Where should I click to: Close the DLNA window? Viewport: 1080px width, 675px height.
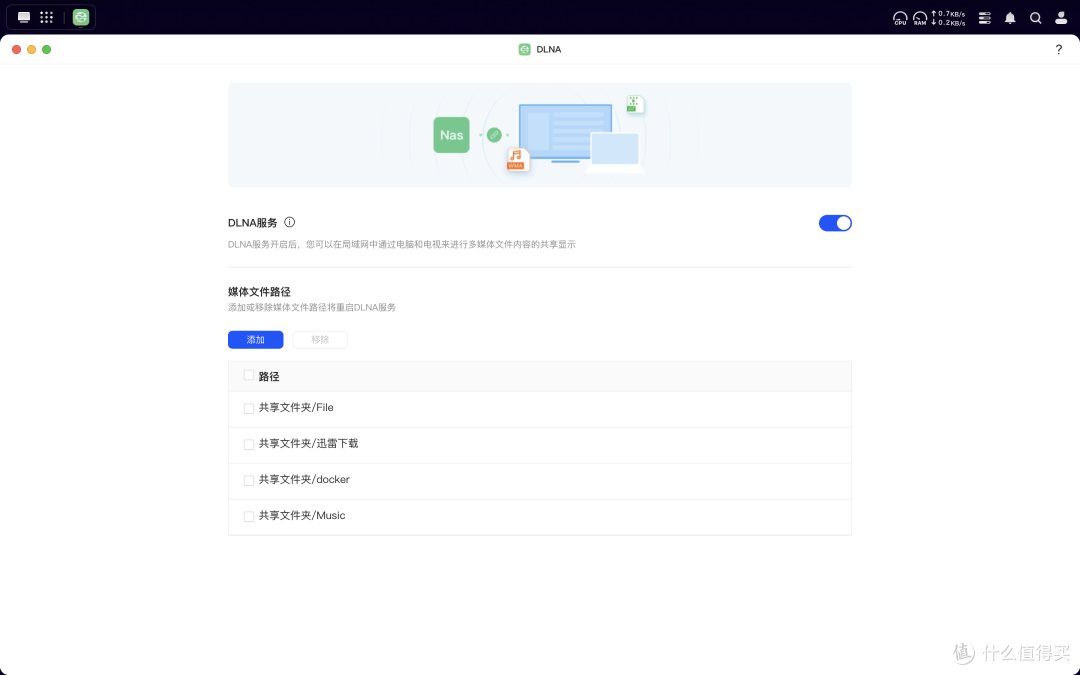point(17,50)
